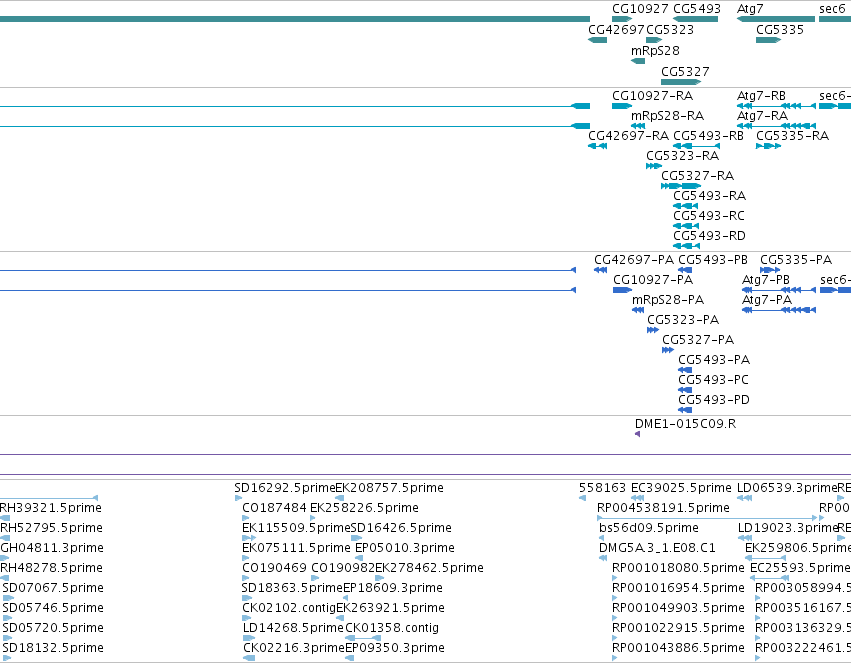Click protein CG10927-PA
The height and width of the screenshot is (663, 851).
(623, 290)
